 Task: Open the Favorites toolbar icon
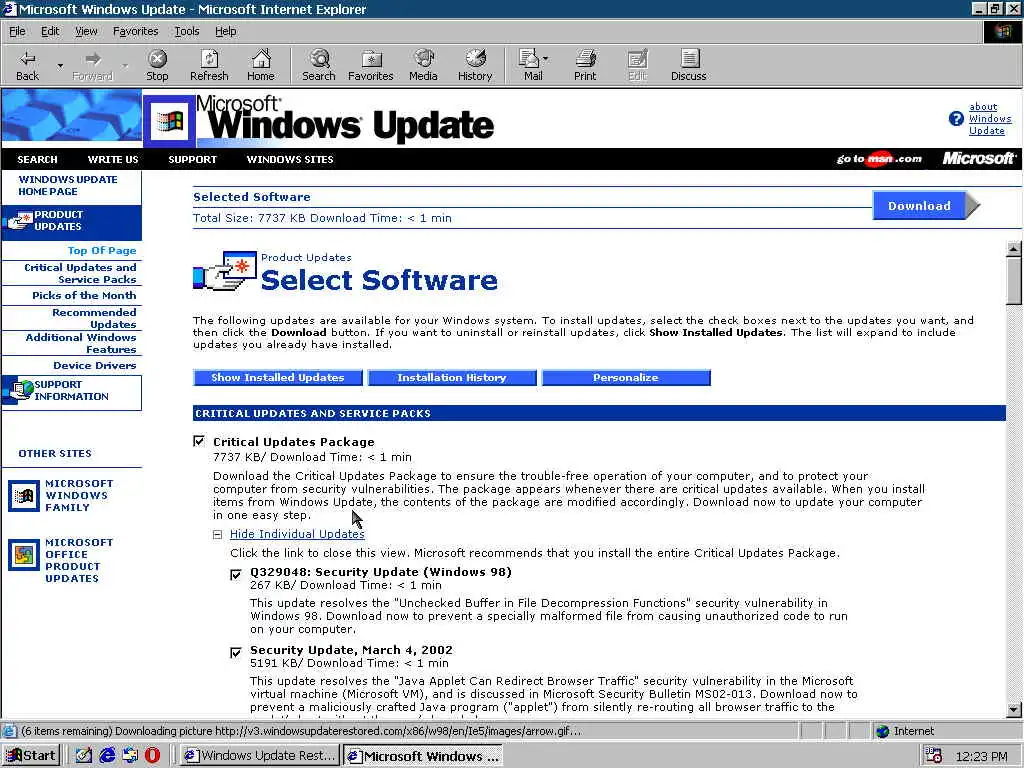point(371,65)
